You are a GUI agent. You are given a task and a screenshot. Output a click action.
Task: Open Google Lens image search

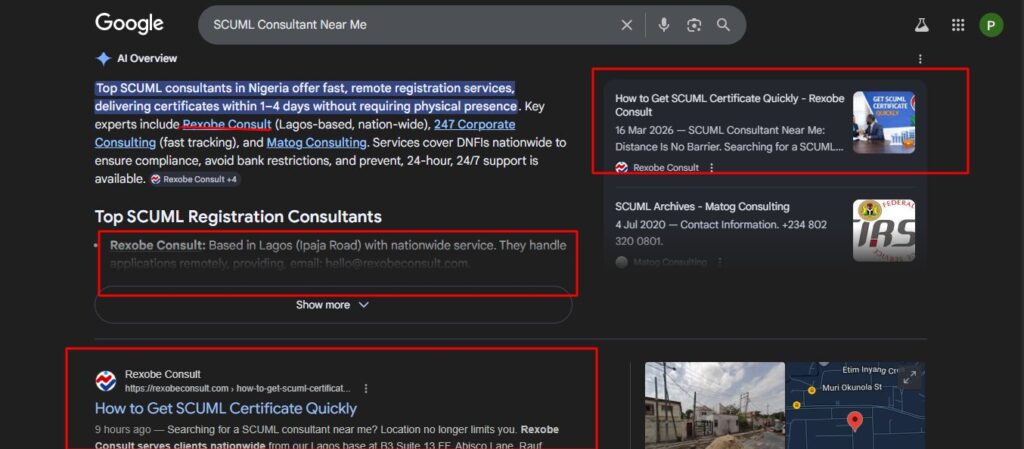click(x=694, y=25)
